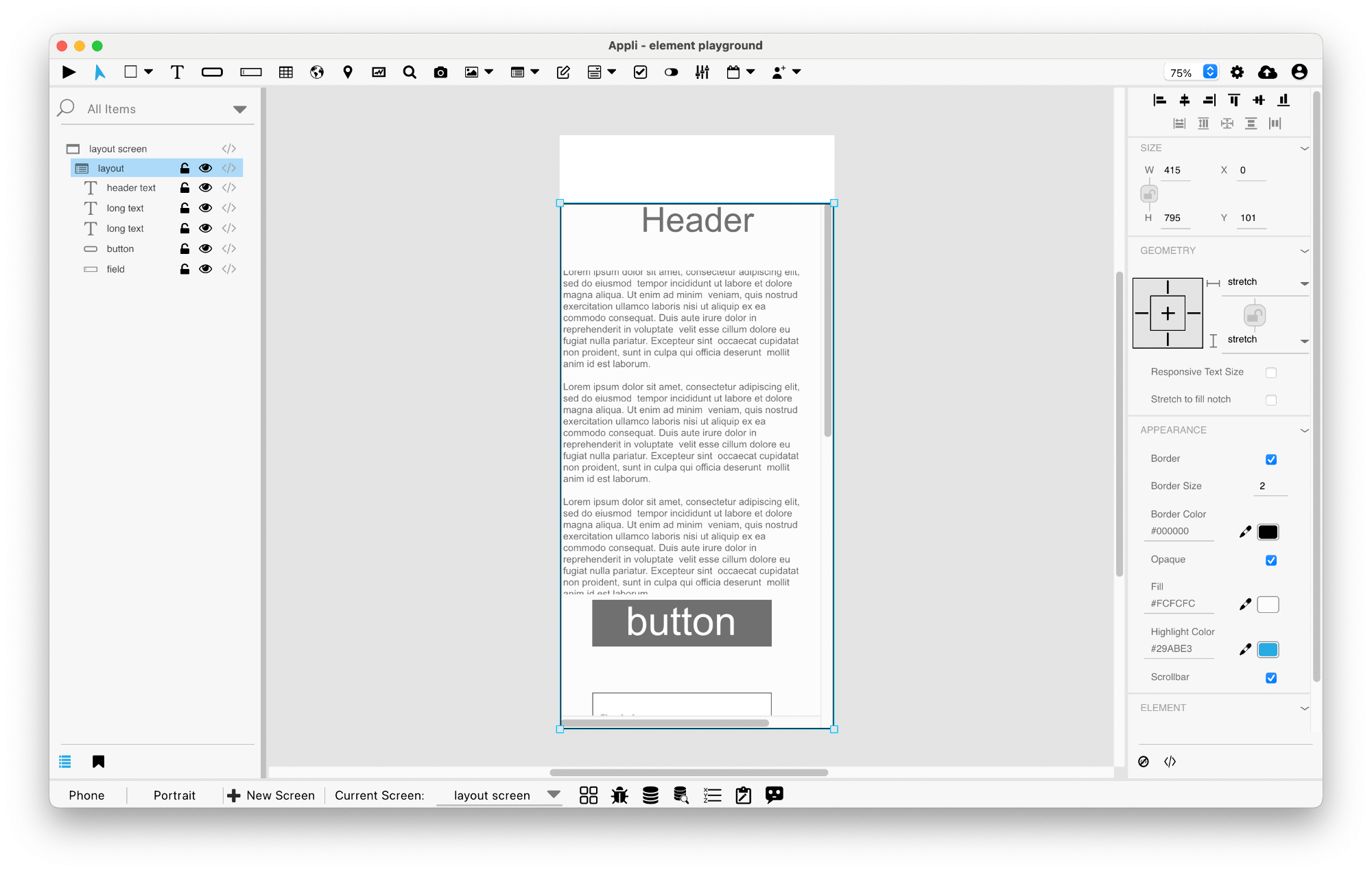Viewport: 1372px width, 873px height.
Task: Click the Play preview button in toolbar
Action: tap(69, 72)
